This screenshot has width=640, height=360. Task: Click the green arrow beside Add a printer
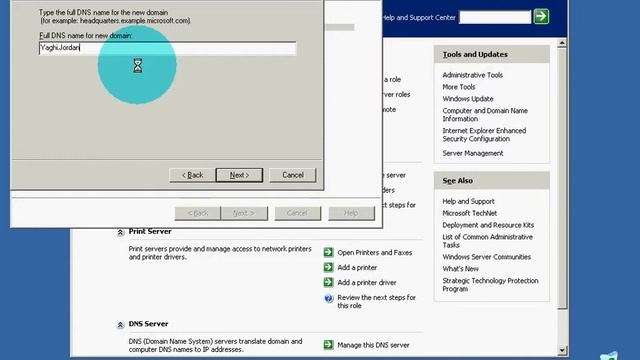(329, 267)
